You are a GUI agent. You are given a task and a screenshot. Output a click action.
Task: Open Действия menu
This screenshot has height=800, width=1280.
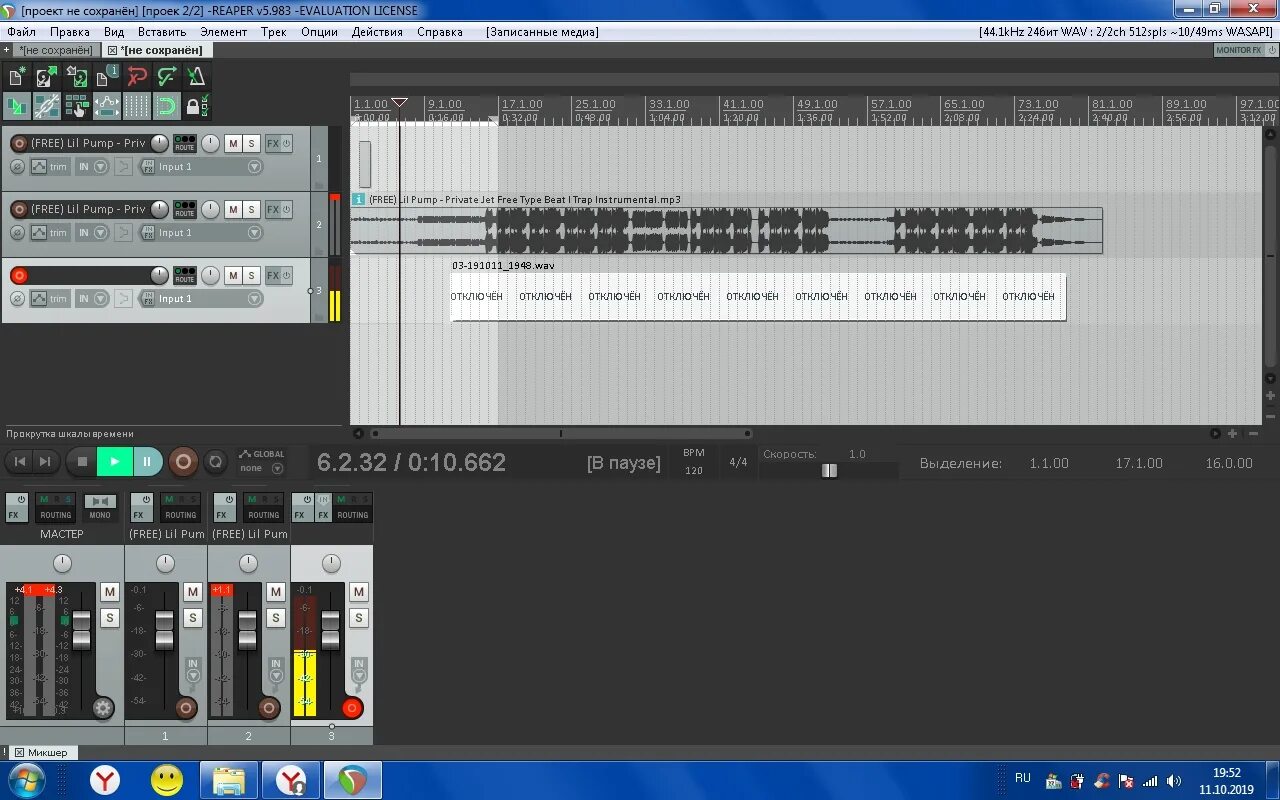(x=377, y=32)
